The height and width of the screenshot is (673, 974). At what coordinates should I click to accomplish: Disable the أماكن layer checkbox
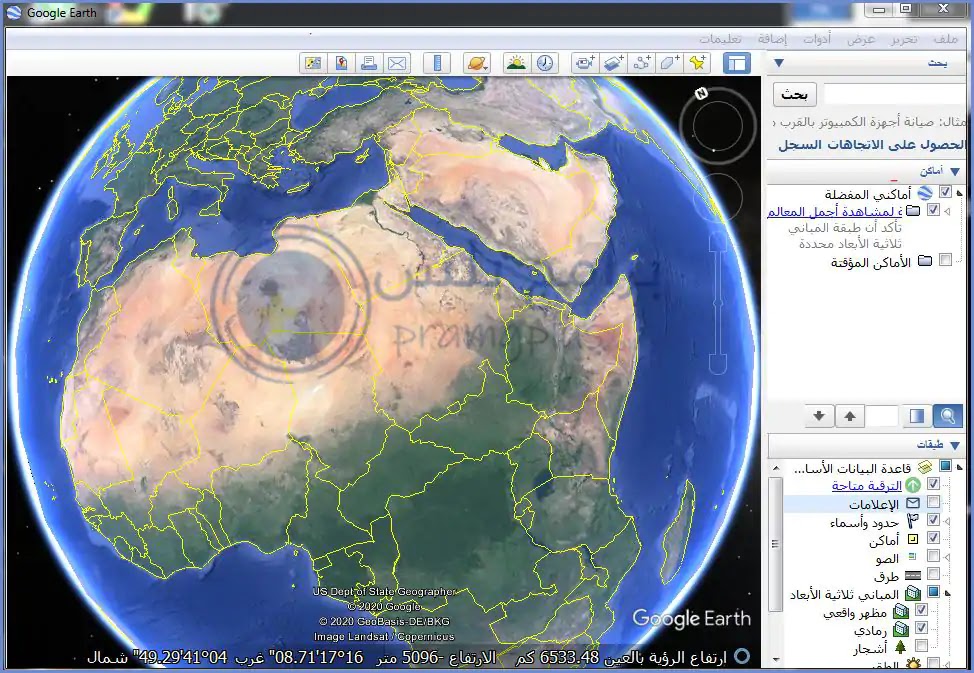click(933, 538)
